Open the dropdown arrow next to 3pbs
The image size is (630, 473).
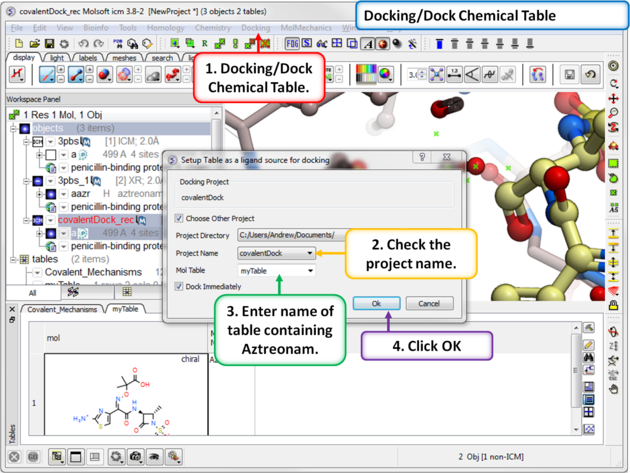[x=51, y=142]
